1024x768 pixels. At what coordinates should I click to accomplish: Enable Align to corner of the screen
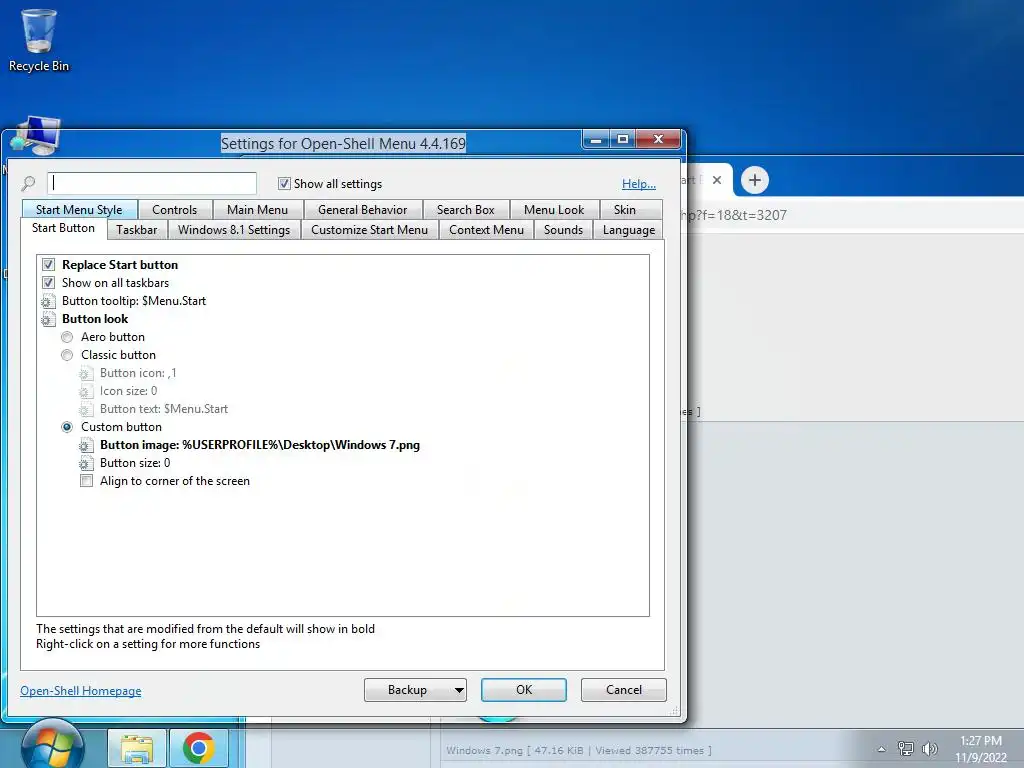click(86, 481)
